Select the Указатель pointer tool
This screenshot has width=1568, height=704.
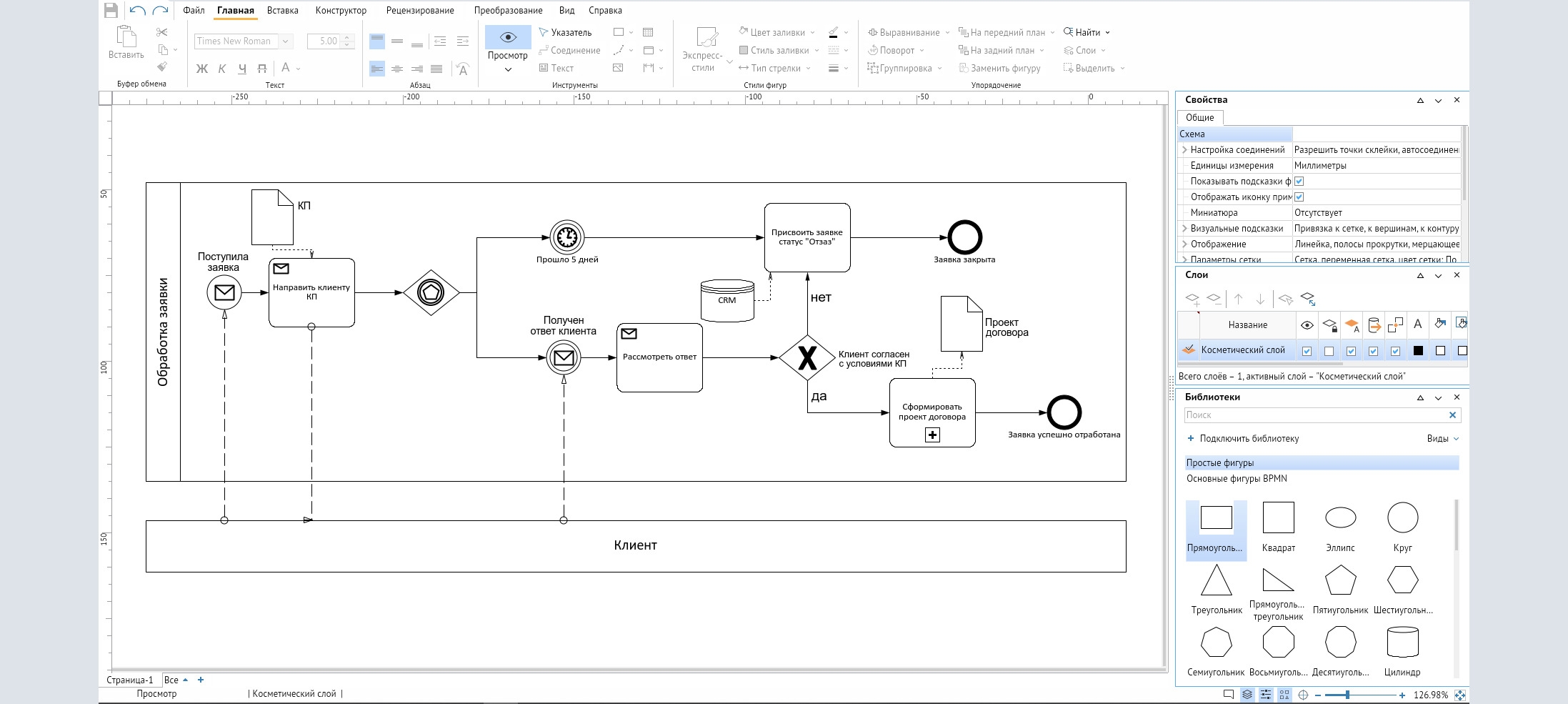click(x=565, y=32)
